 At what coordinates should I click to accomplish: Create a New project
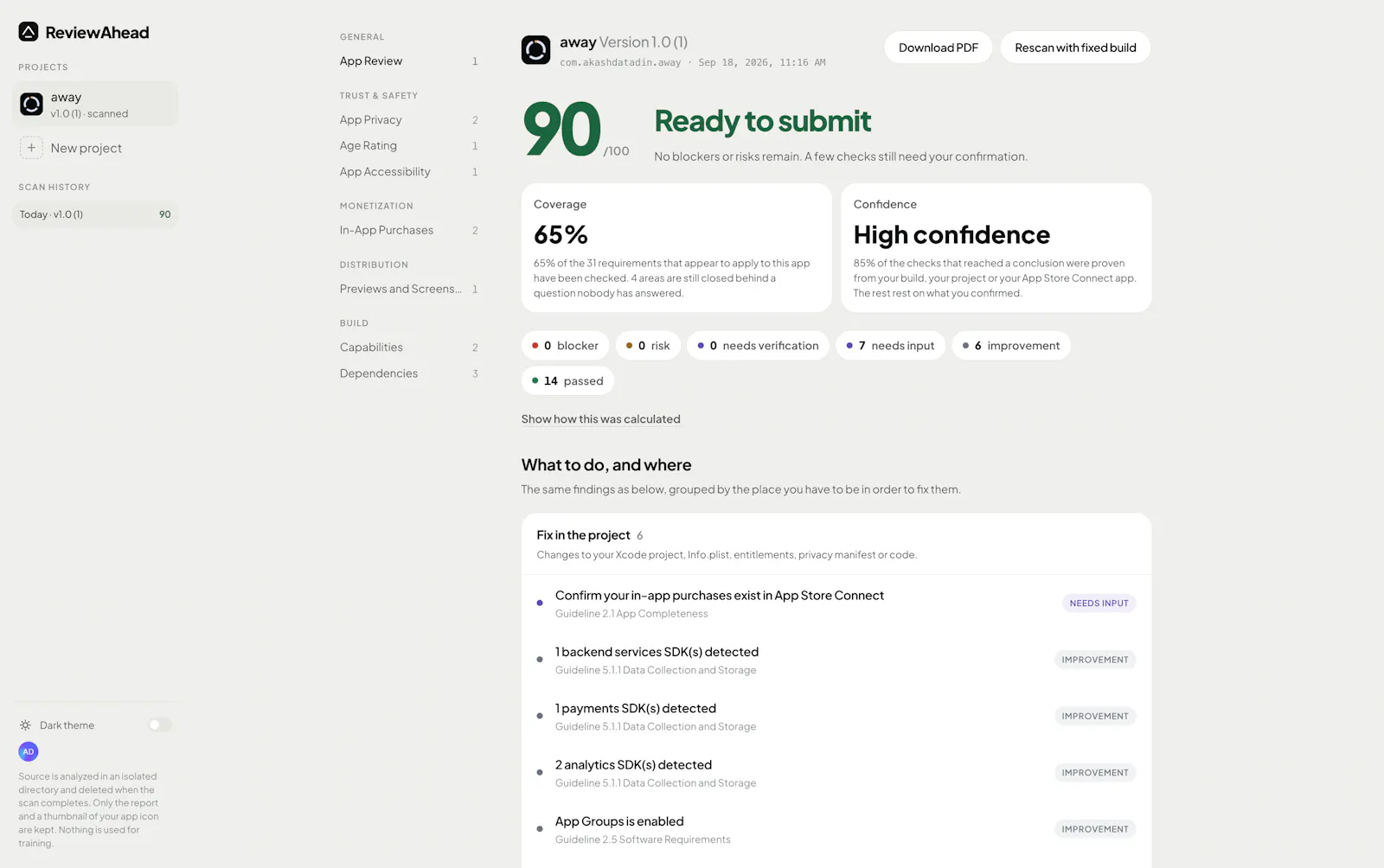coord(95,148)
